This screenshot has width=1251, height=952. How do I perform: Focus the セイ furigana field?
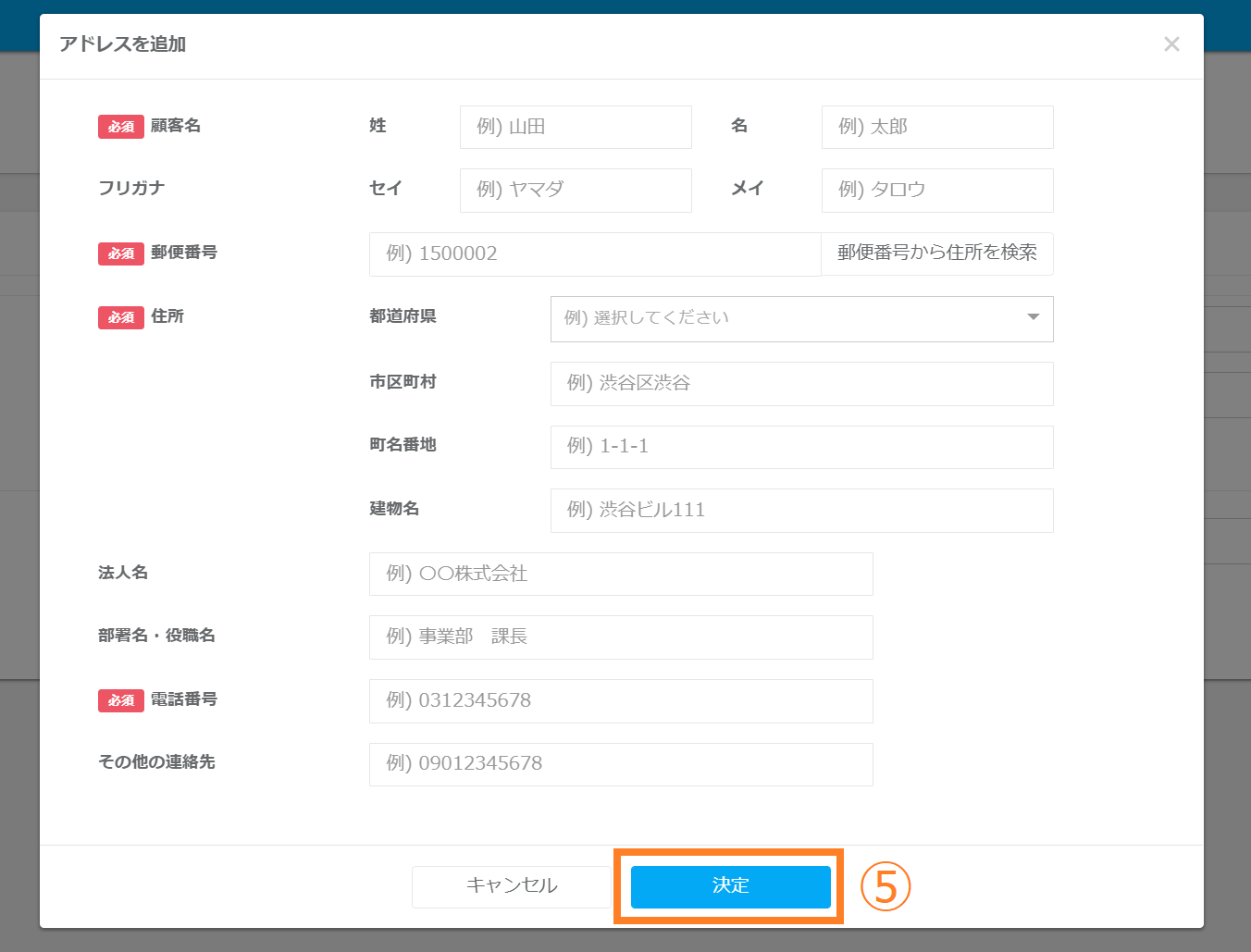click(x=576, y=190)
